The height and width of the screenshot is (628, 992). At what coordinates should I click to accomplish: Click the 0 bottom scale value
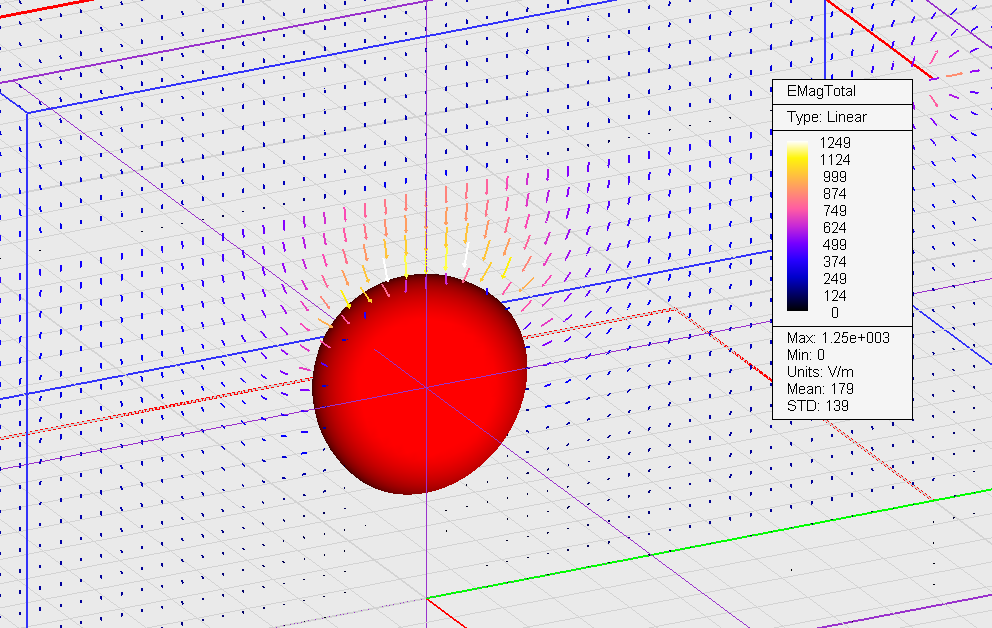pyautogui.click(x=834, y=313)
